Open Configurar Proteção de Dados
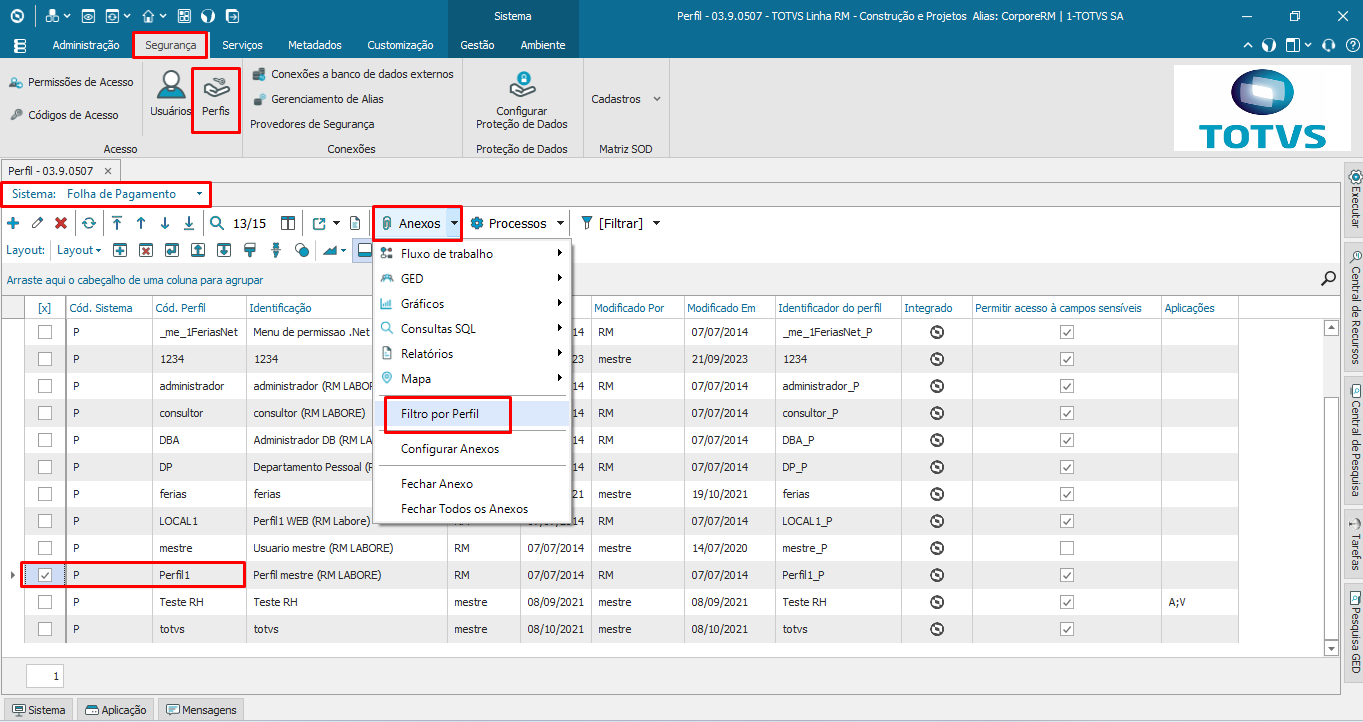The width and height of the screenshot is (1363, 722). click(521, 100)
